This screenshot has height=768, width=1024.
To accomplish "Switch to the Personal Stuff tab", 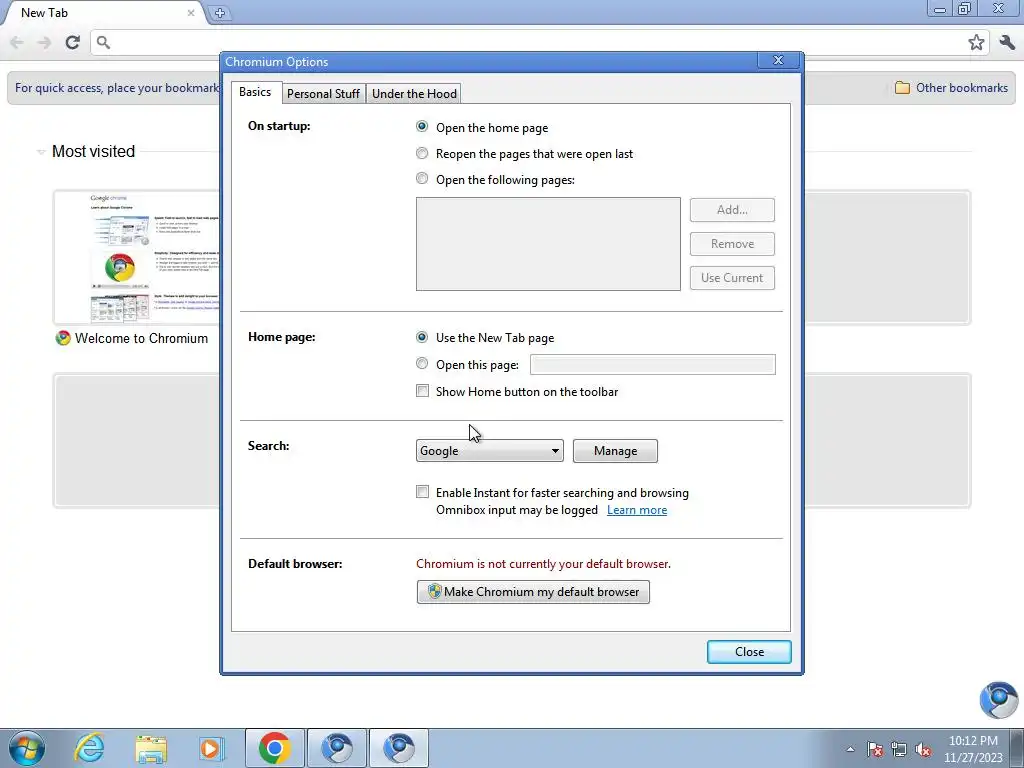I will [323, 93].
